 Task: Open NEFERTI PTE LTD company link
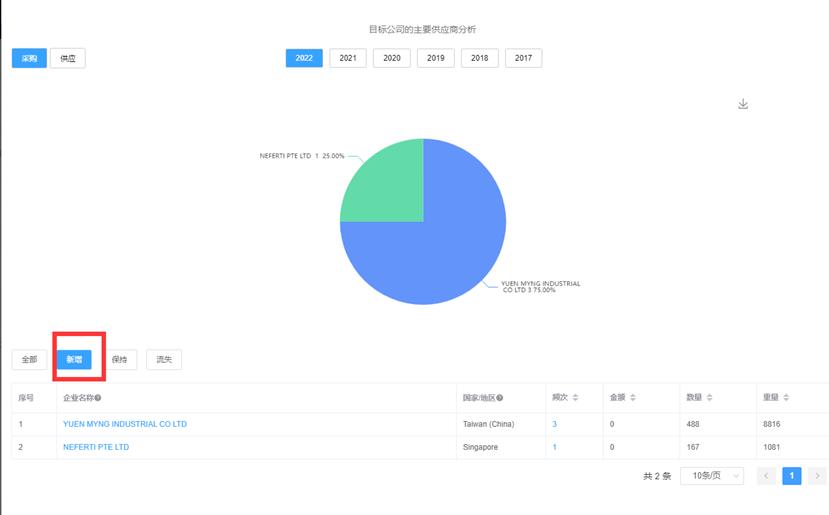pyautogui.click(x=96, y=447)
